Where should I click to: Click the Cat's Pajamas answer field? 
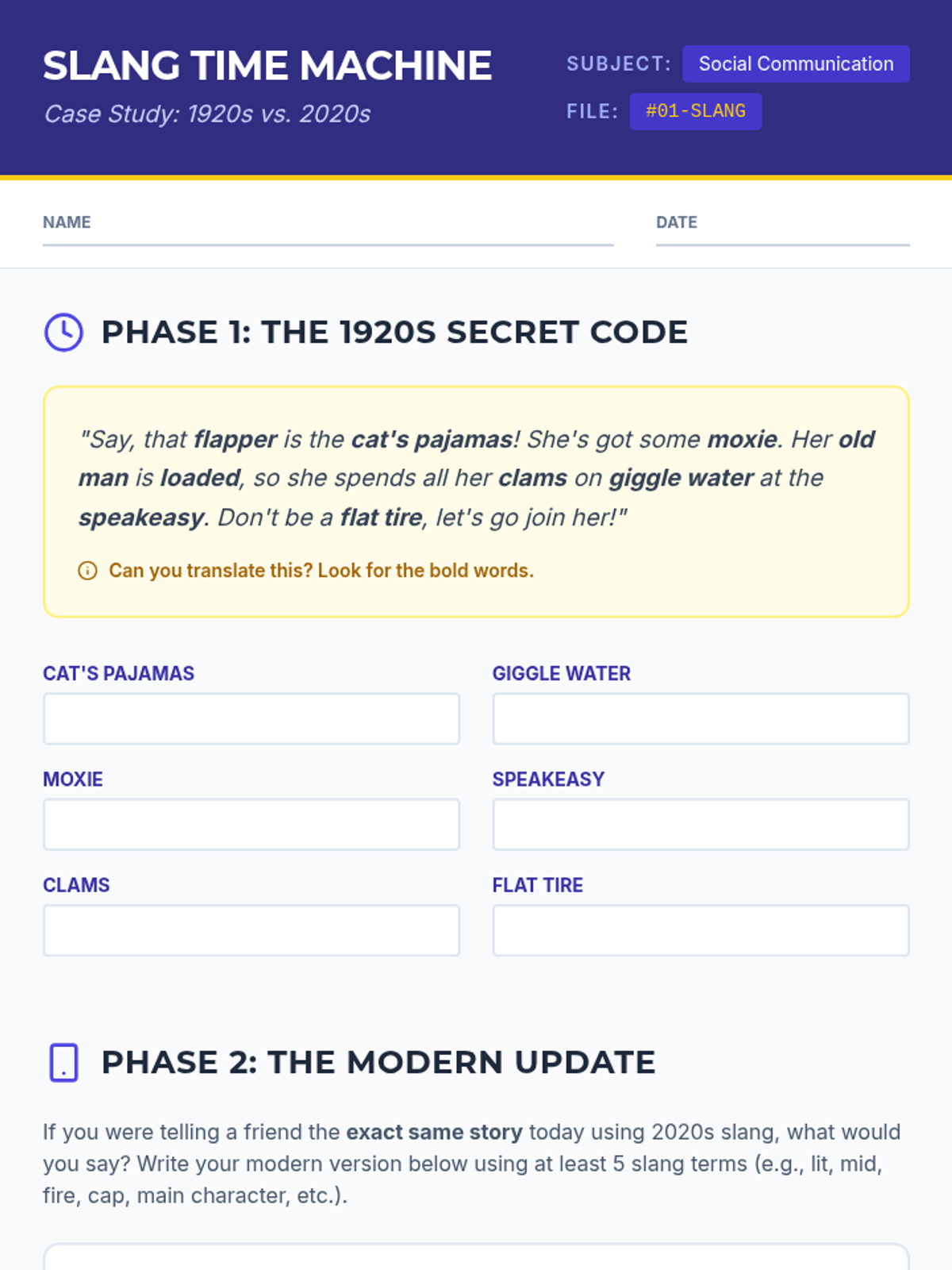(251, 719)
